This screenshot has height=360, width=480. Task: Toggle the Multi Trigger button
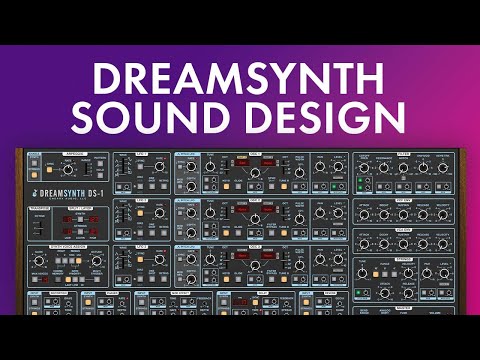97,279
